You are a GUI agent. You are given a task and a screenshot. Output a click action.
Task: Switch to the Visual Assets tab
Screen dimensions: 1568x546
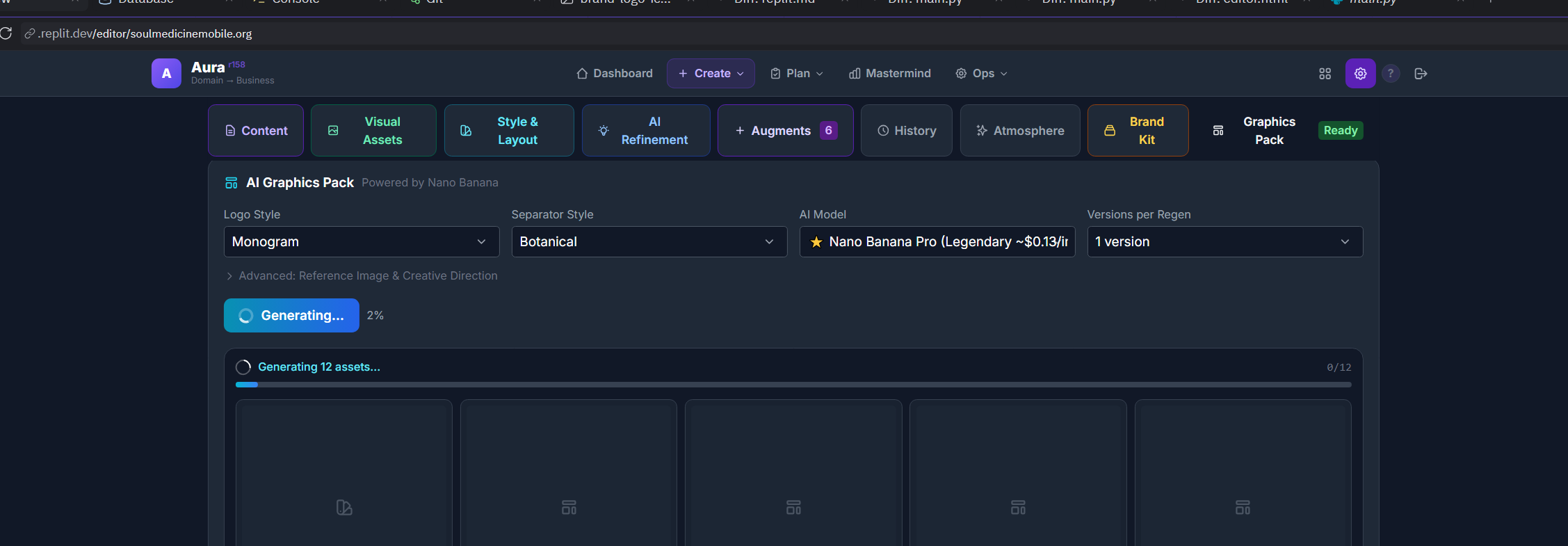[373, 131]
